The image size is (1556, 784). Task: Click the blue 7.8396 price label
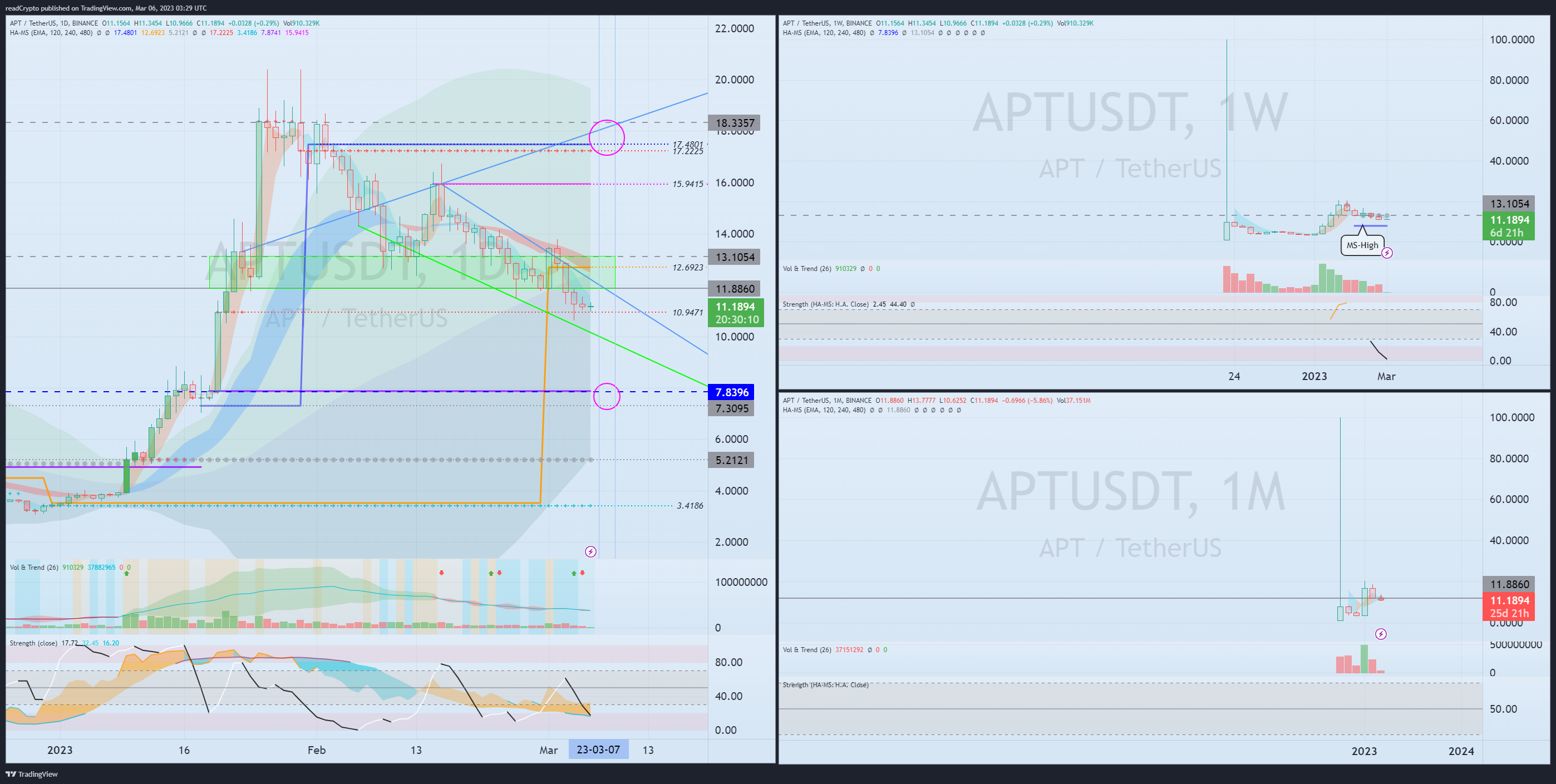point(731,393)
